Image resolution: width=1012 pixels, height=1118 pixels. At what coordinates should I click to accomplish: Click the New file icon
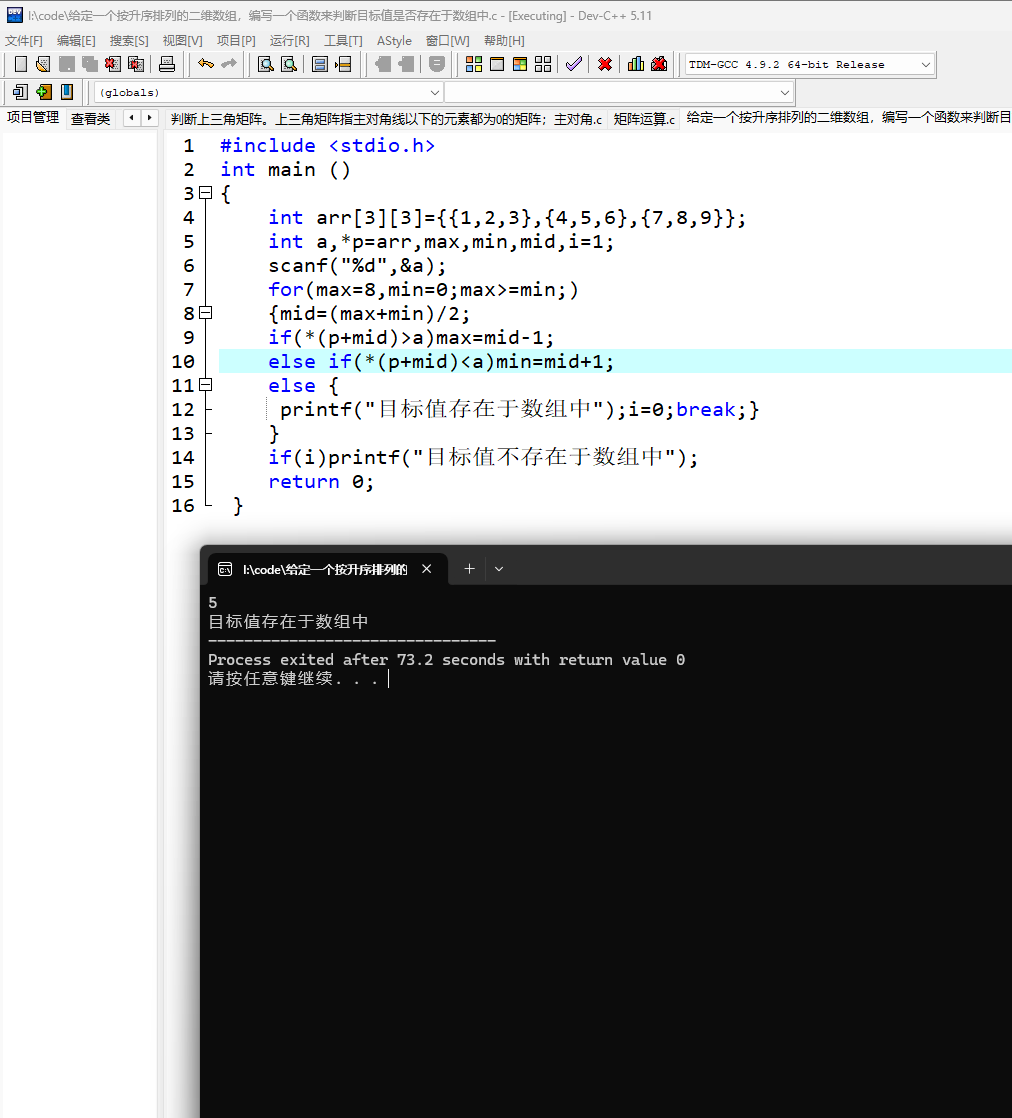coord(21,64)
